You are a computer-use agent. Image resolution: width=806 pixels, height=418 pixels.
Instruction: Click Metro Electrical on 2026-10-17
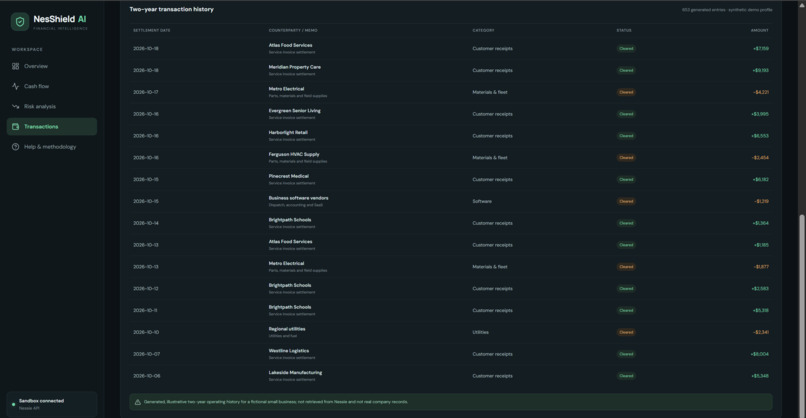[286, 89]
